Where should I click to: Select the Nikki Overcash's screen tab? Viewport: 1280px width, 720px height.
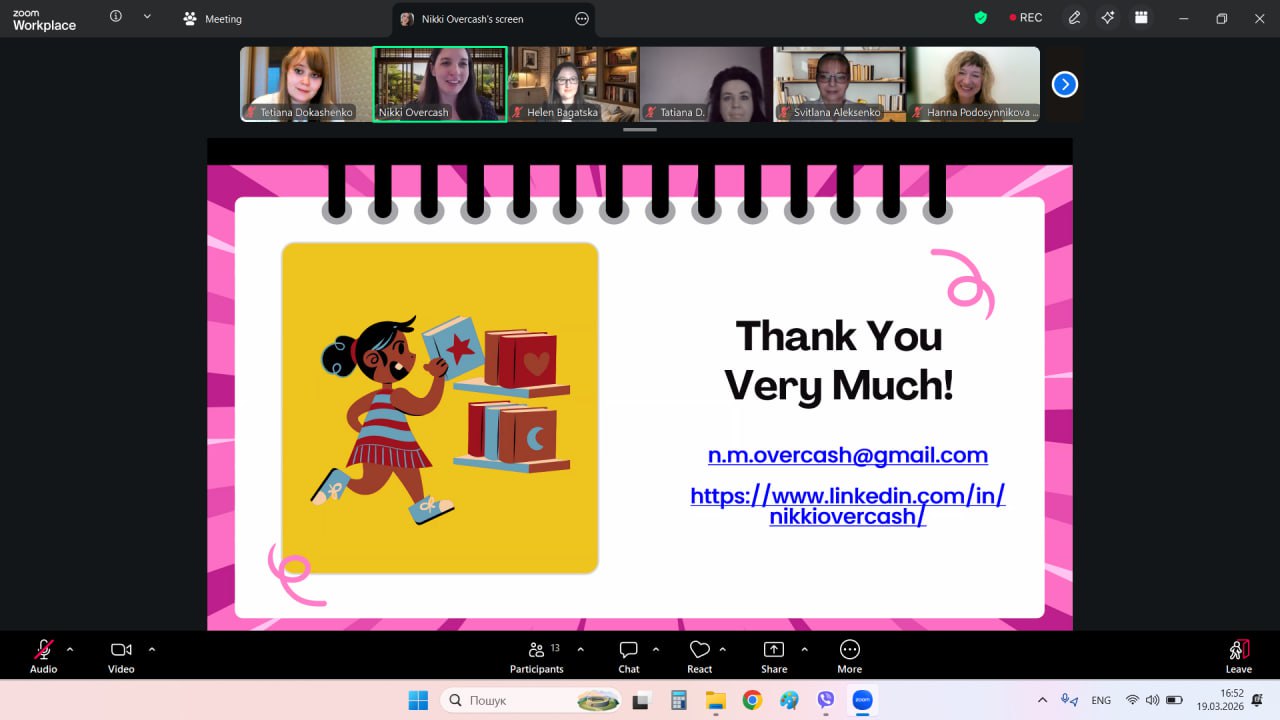tap(470, 19)
